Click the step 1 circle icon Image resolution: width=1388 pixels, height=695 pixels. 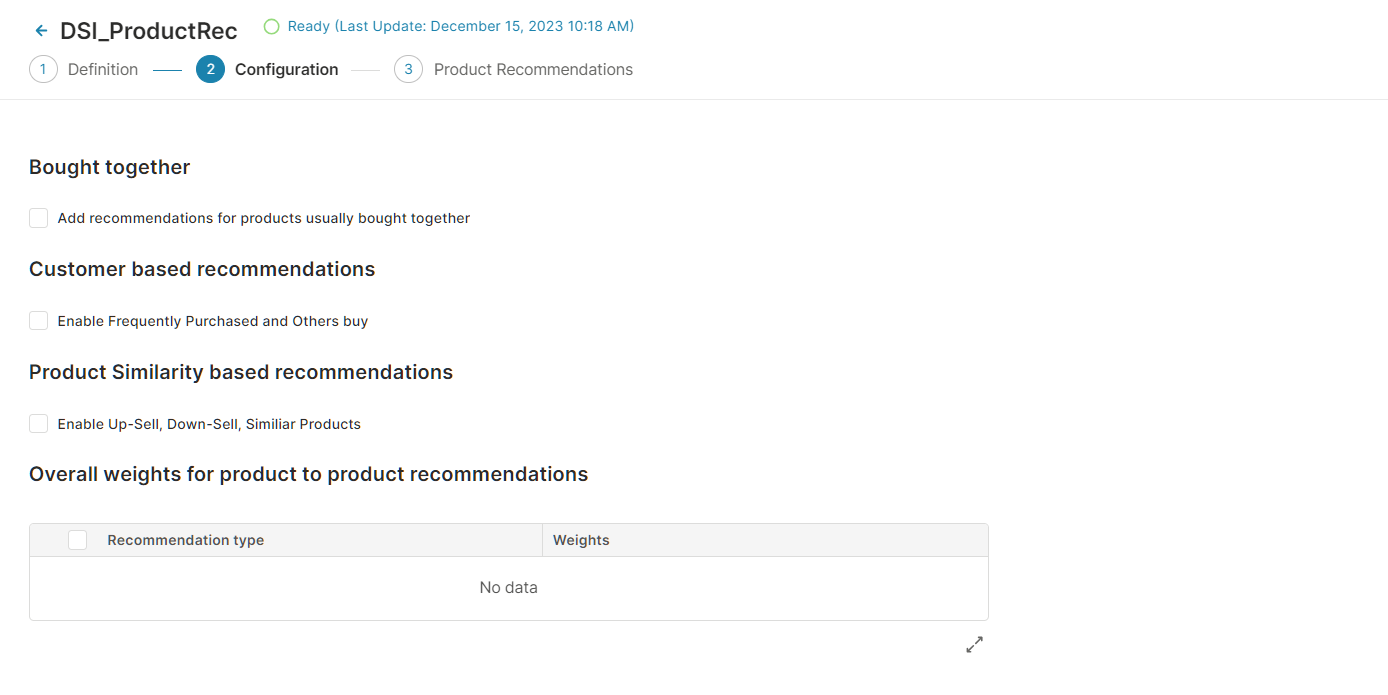[x=43, y=69]
